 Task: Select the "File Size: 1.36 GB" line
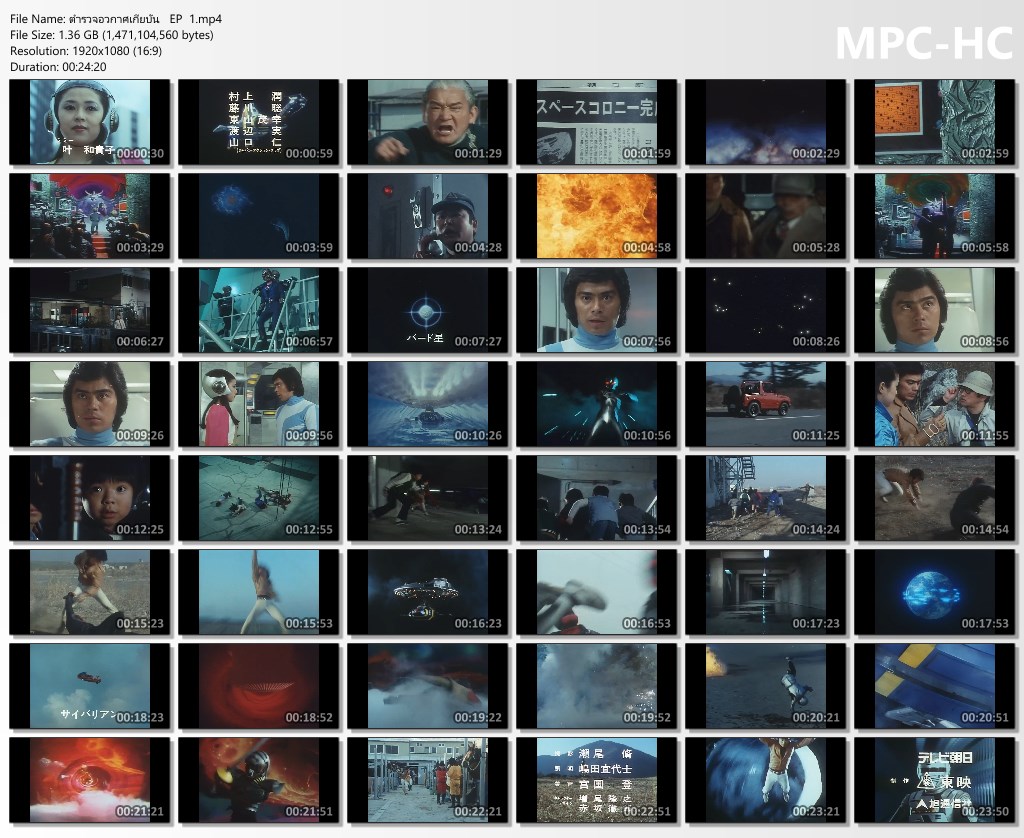[x=112, y=35]
